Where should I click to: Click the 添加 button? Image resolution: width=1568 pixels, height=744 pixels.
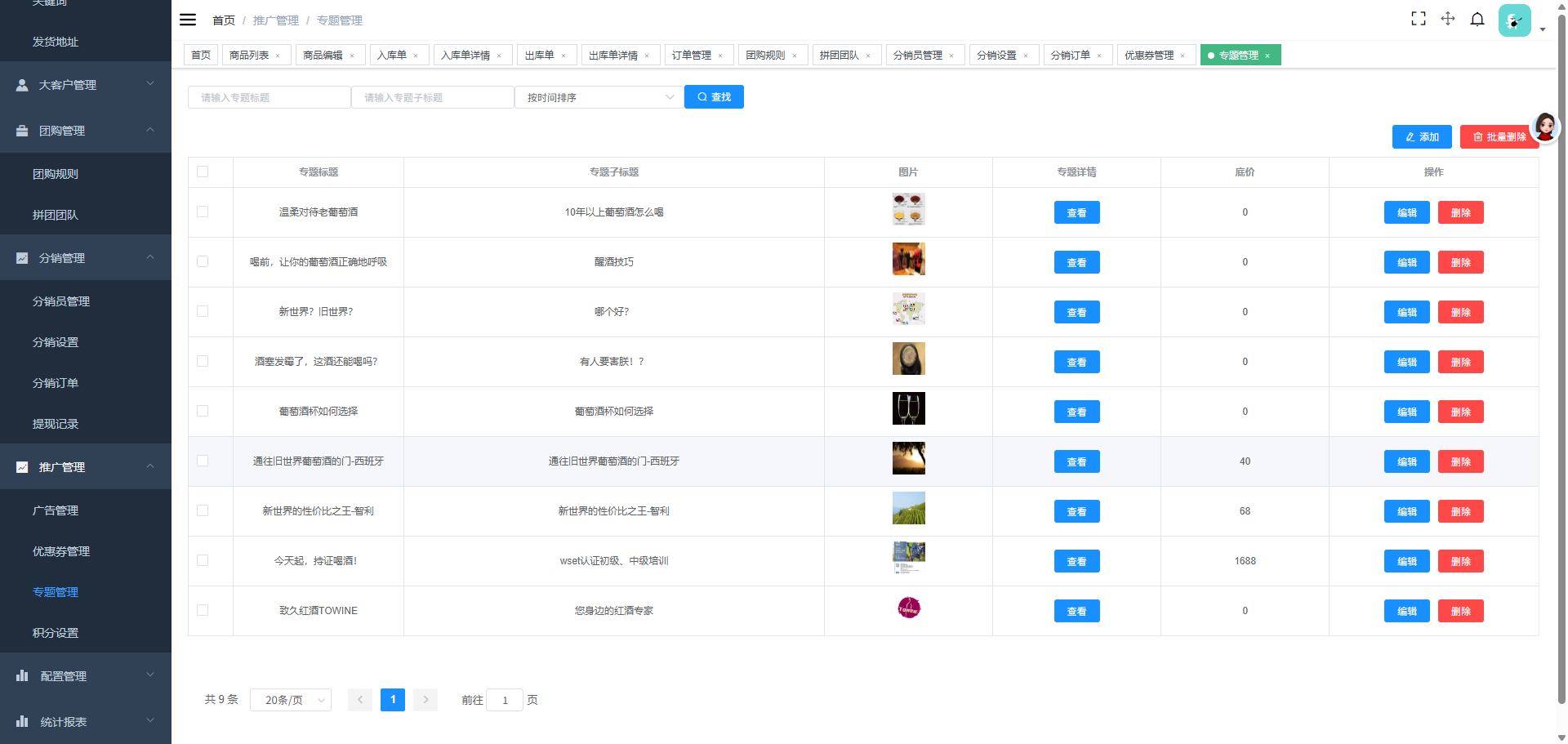click(x=1422, y=136)
